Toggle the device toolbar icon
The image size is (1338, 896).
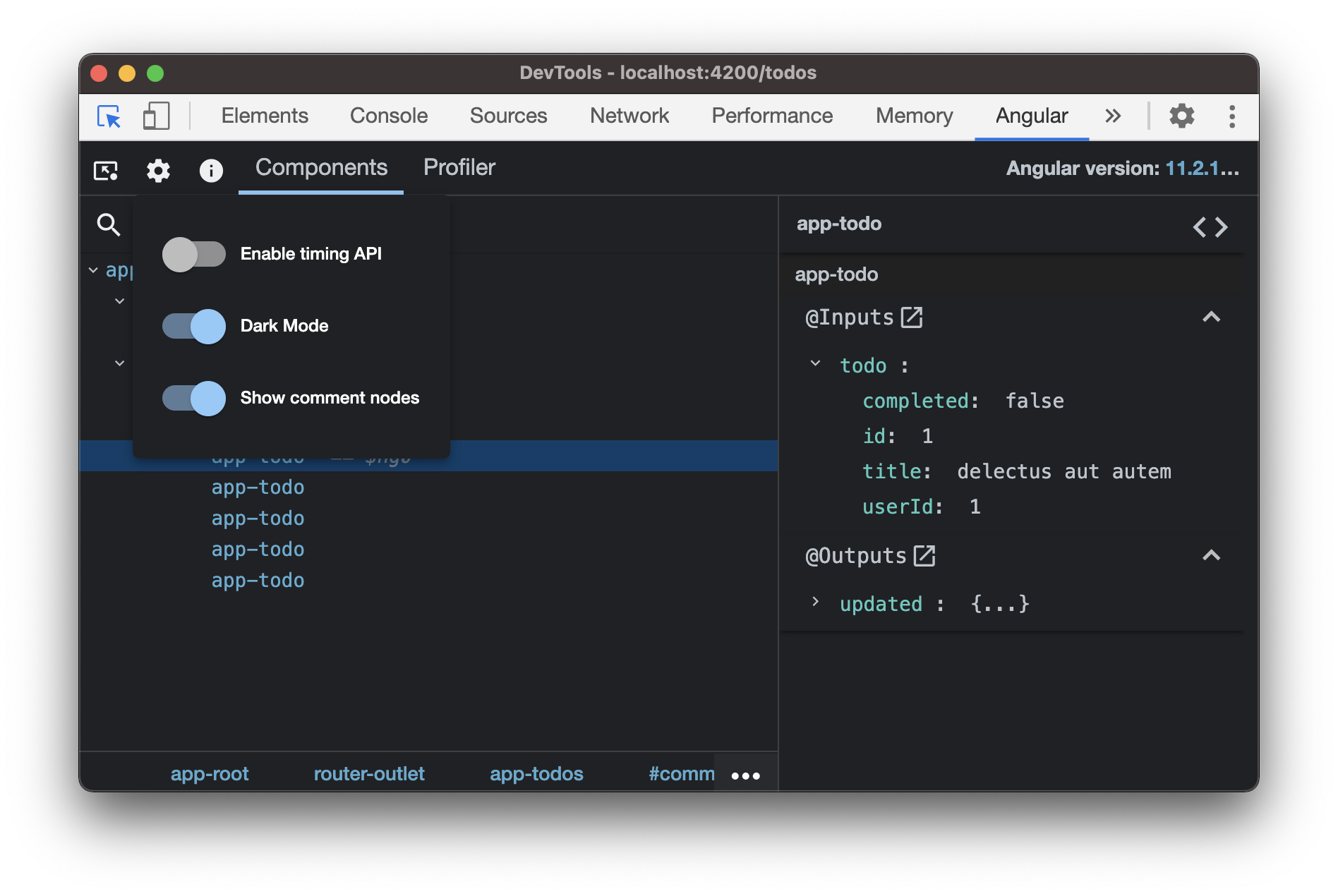[156, 116]
